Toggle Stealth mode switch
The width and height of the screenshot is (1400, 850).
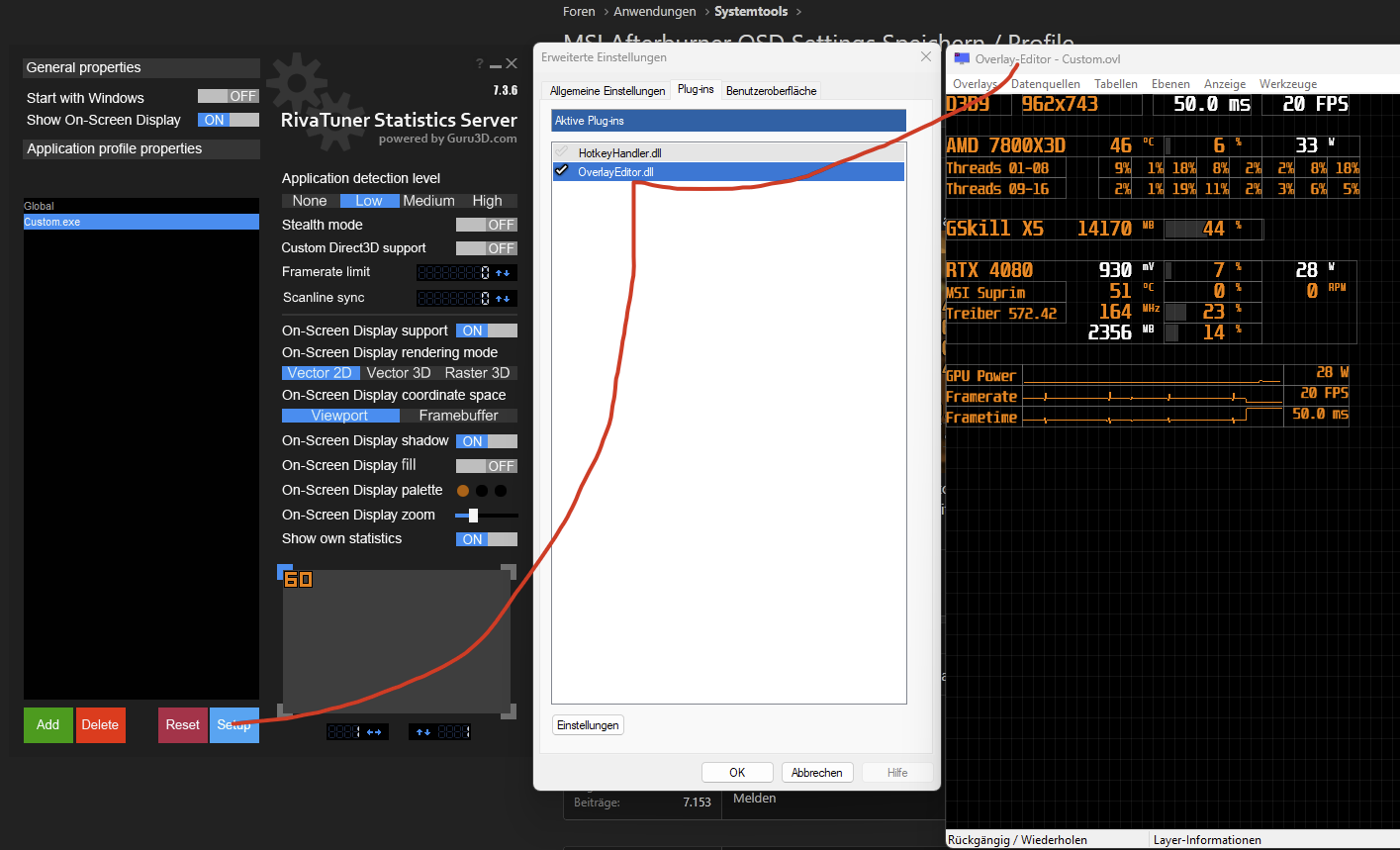pos(487,225)
